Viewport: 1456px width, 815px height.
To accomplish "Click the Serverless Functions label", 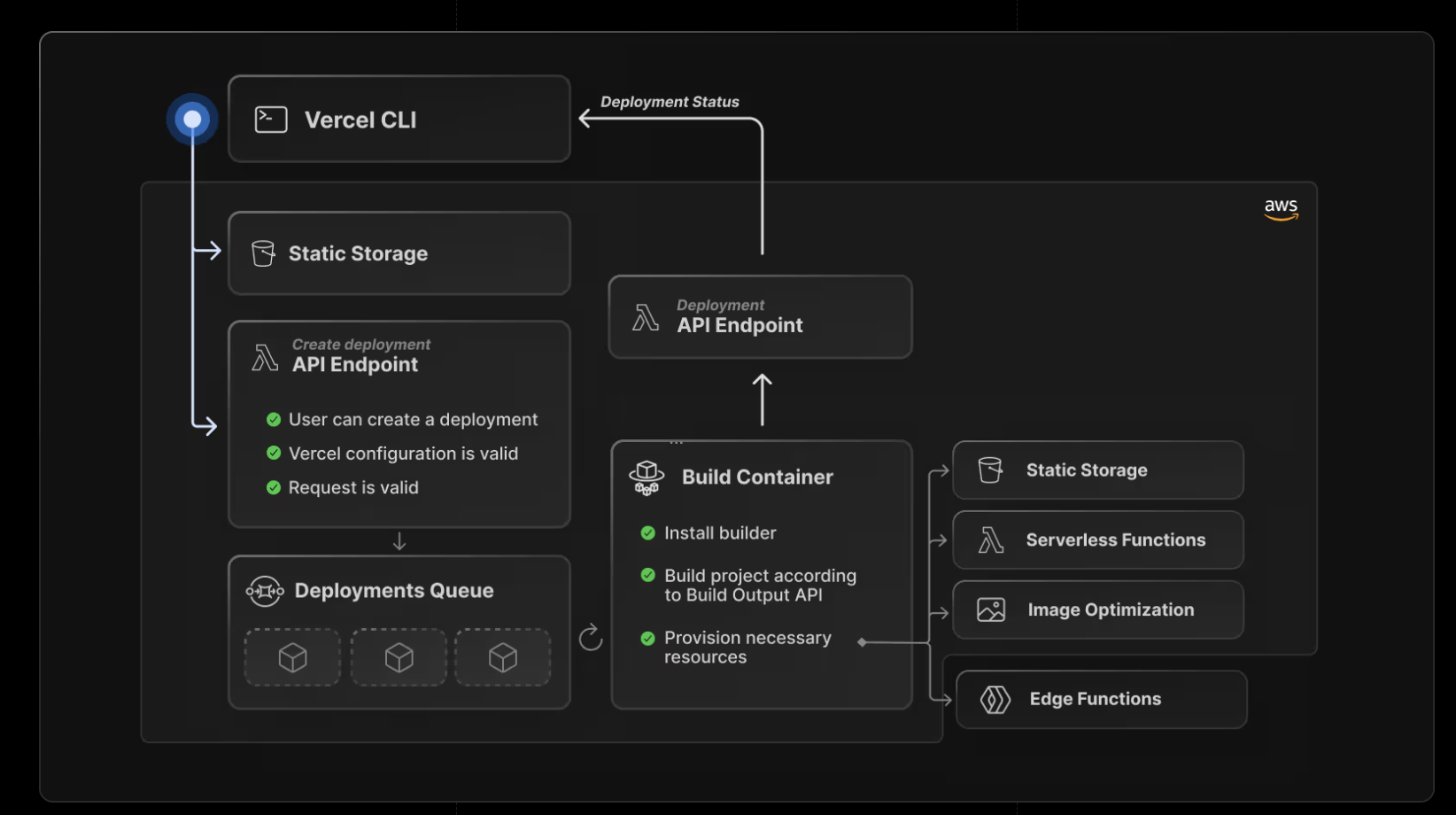I will pos(1116,540).
